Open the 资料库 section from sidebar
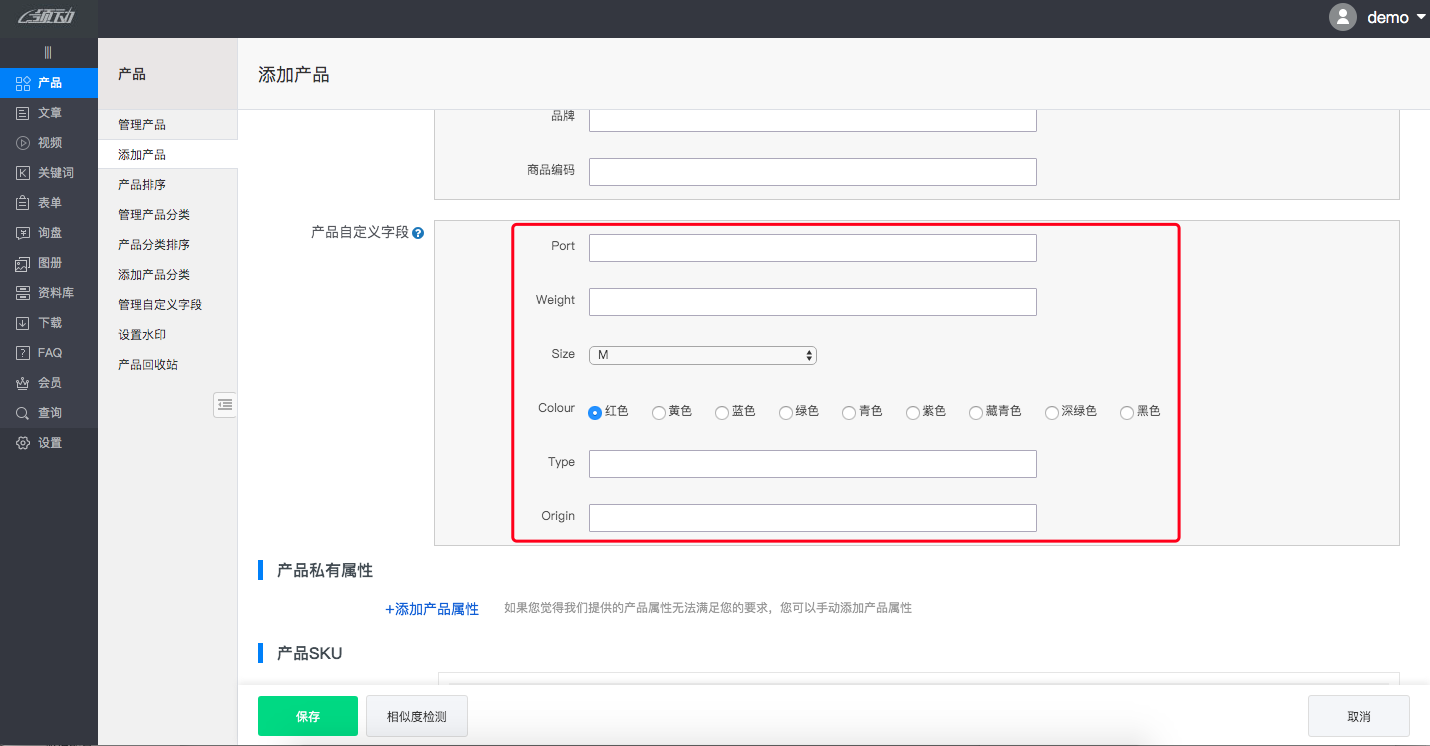Image resolution: width=1430 pixels, height=746 pixels. point(48,292)
